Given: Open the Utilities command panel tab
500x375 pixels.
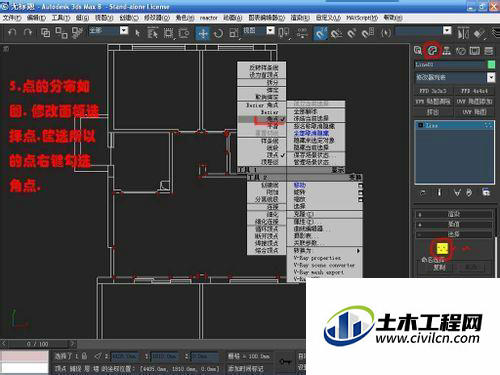Looking at the screenshot, I should click(x=489, y=51).
